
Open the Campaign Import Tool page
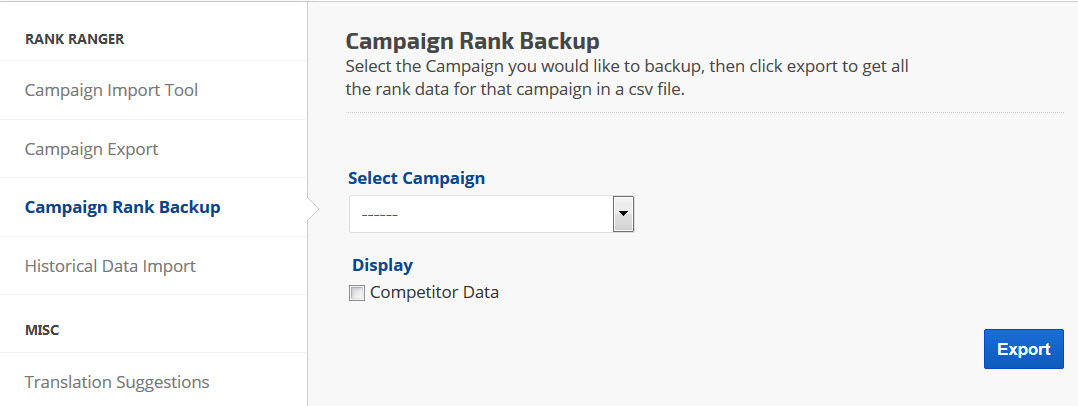click(111, 91)
